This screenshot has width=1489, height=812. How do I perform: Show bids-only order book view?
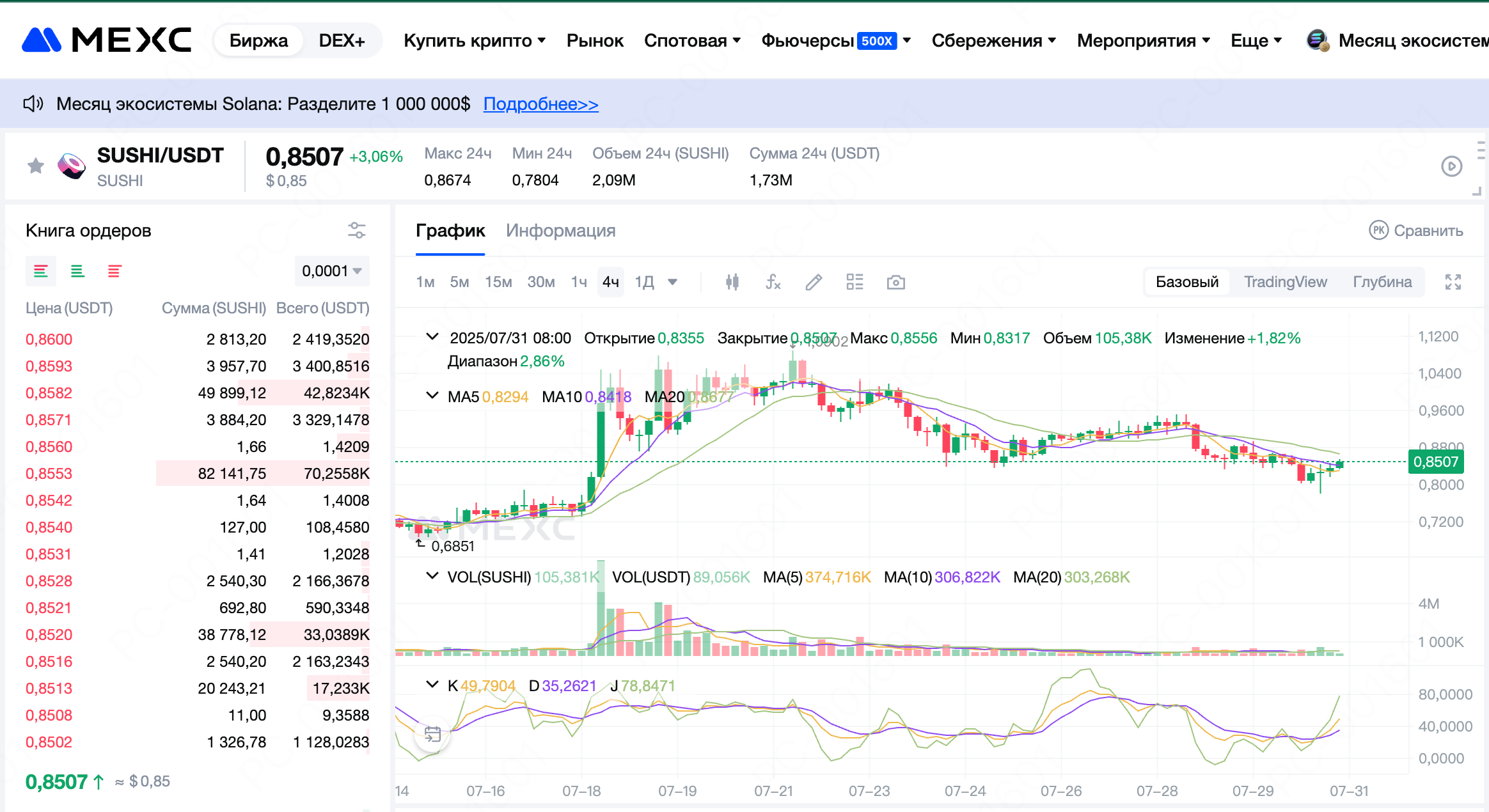click(77, 271)
